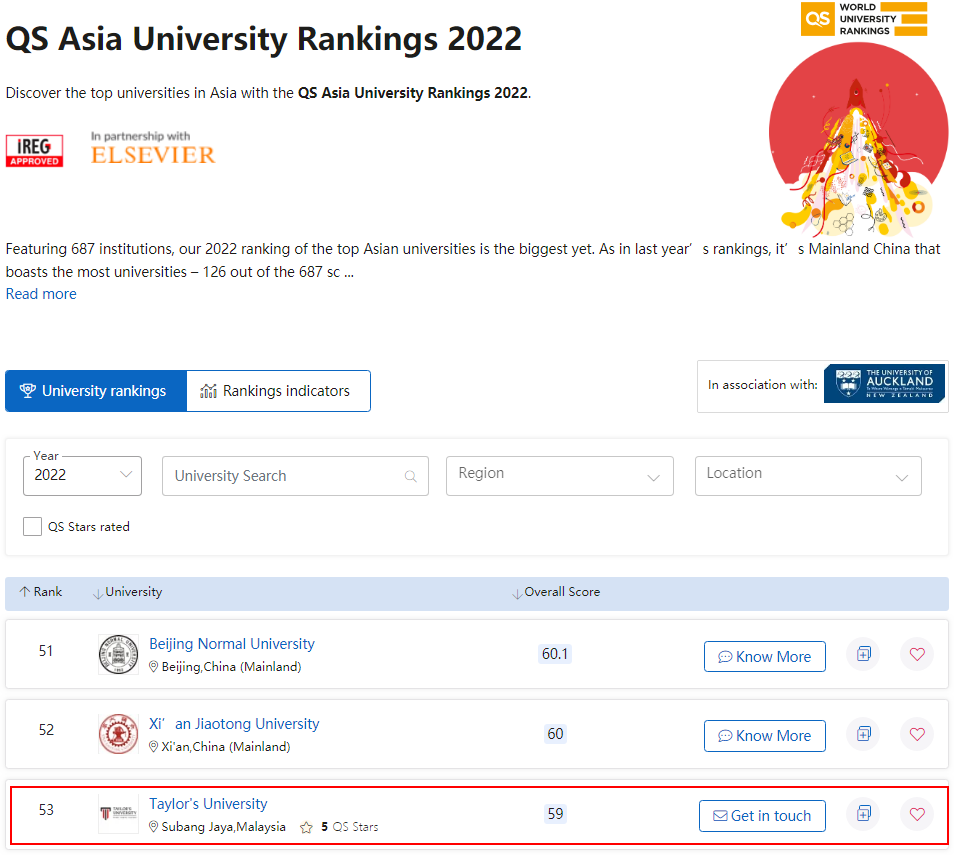Open Xi'an Jiaotong University page link
954x855 pixels.
tap(234, 724)
